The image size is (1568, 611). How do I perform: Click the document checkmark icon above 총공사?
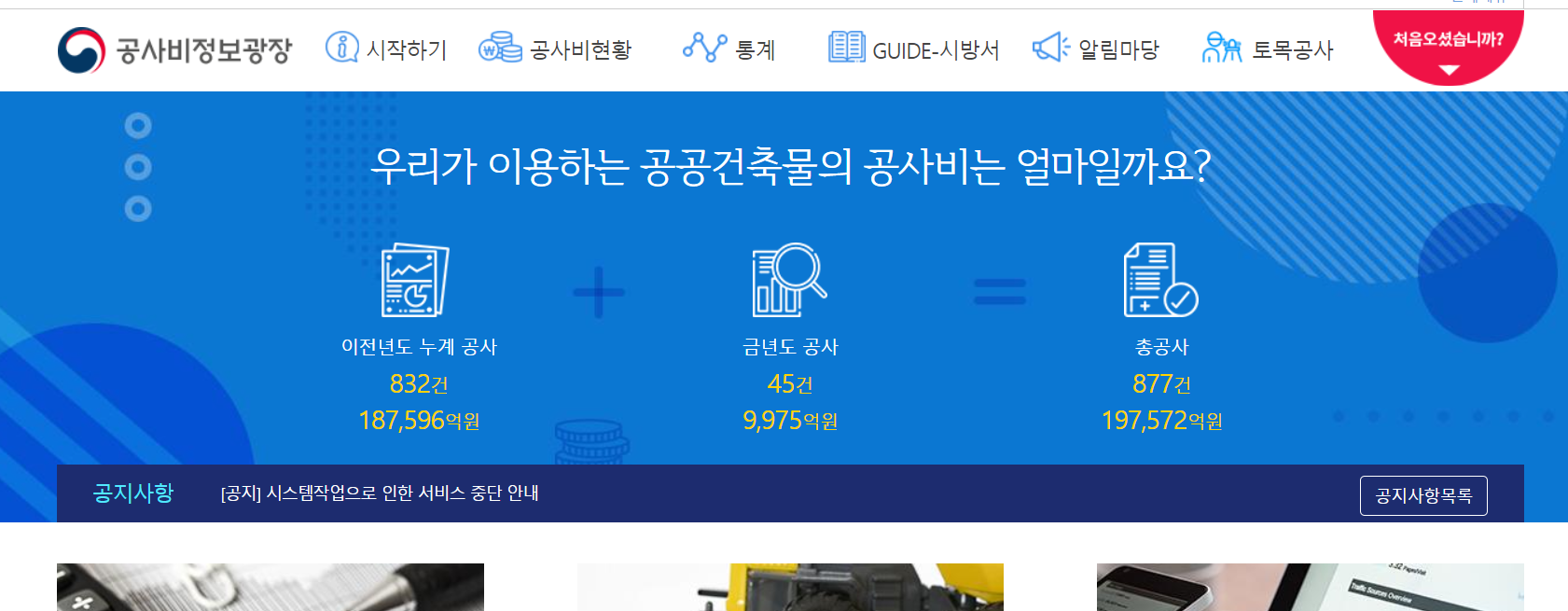pos(1160,280)
